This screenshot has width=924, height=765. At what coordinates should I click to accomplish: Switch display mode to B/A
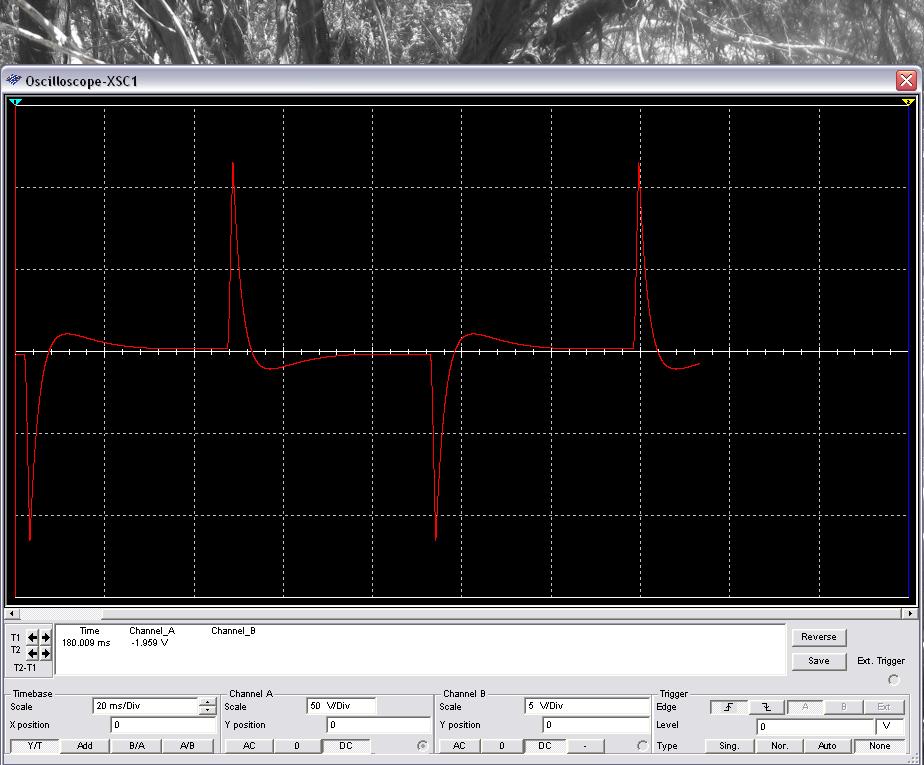click(136, 746)
